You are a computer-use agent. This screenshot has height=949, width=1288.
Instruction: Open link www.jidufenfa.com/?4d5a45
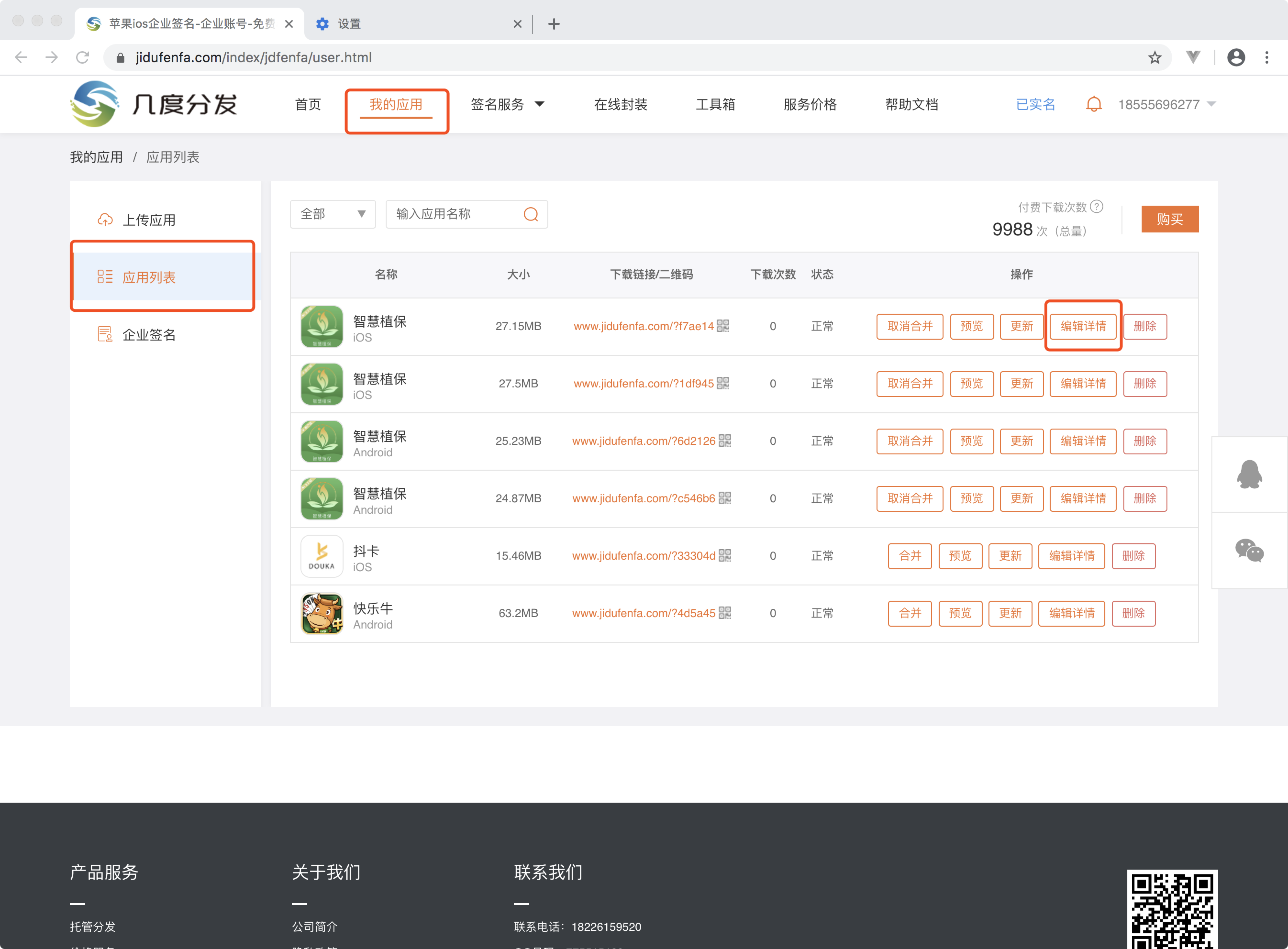coord(644,613)
